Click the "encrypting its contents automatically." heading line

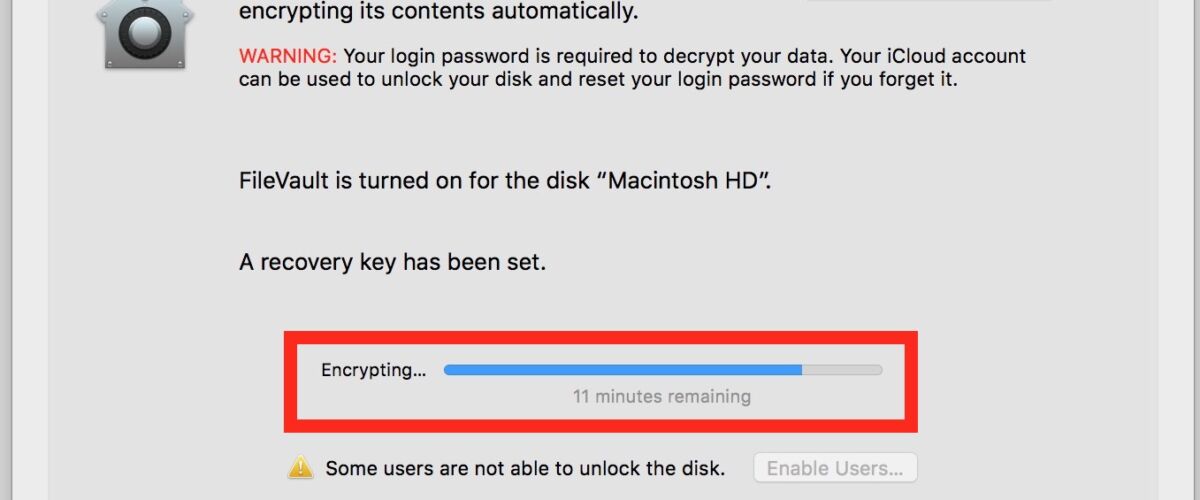click(x=438, y=13)
